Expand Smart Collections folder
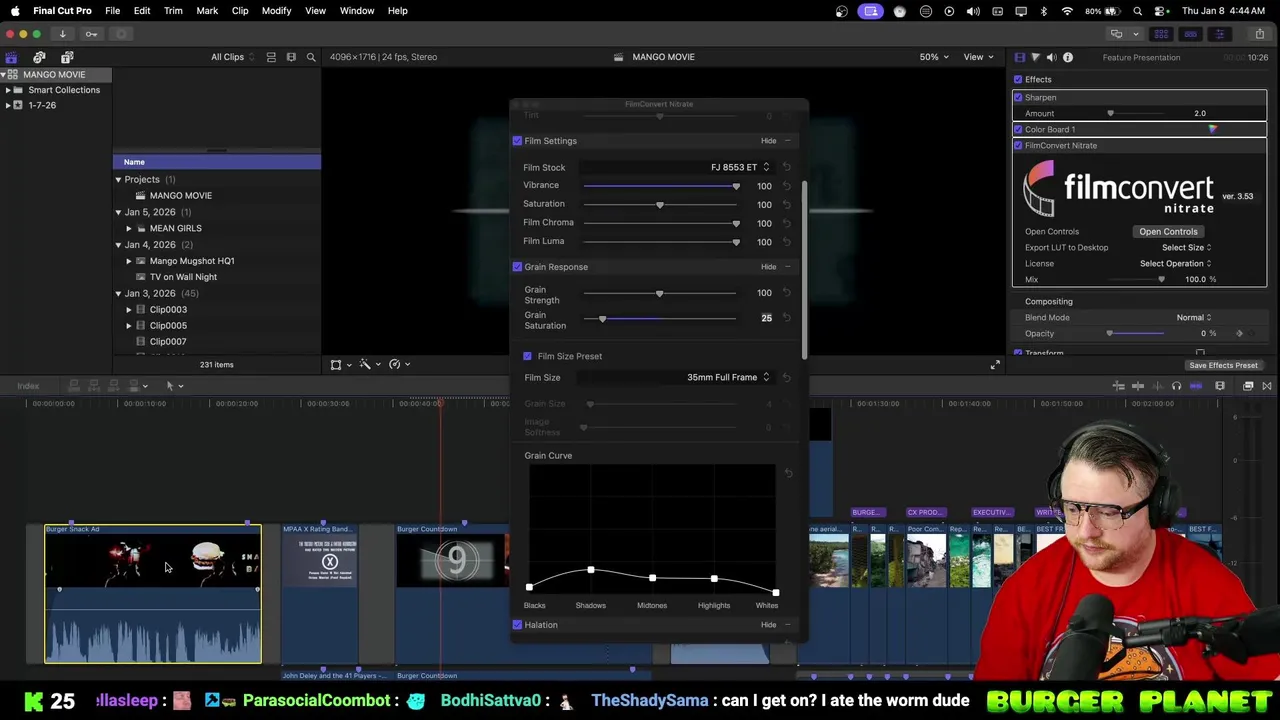1280x720 pixels. pos(8,90)
